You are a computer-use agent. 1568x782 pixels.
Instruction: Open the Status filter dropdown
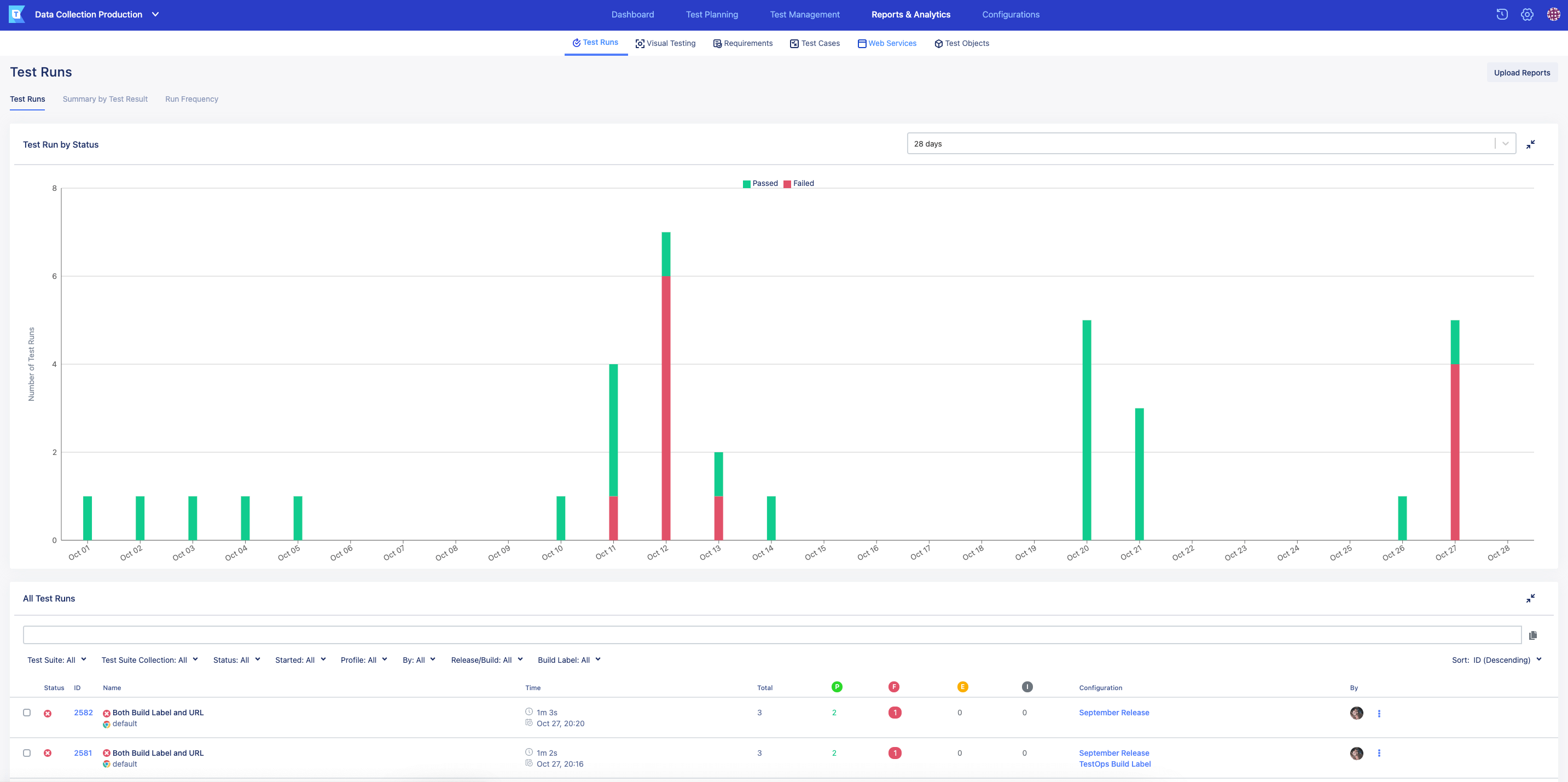click(236, 660)
